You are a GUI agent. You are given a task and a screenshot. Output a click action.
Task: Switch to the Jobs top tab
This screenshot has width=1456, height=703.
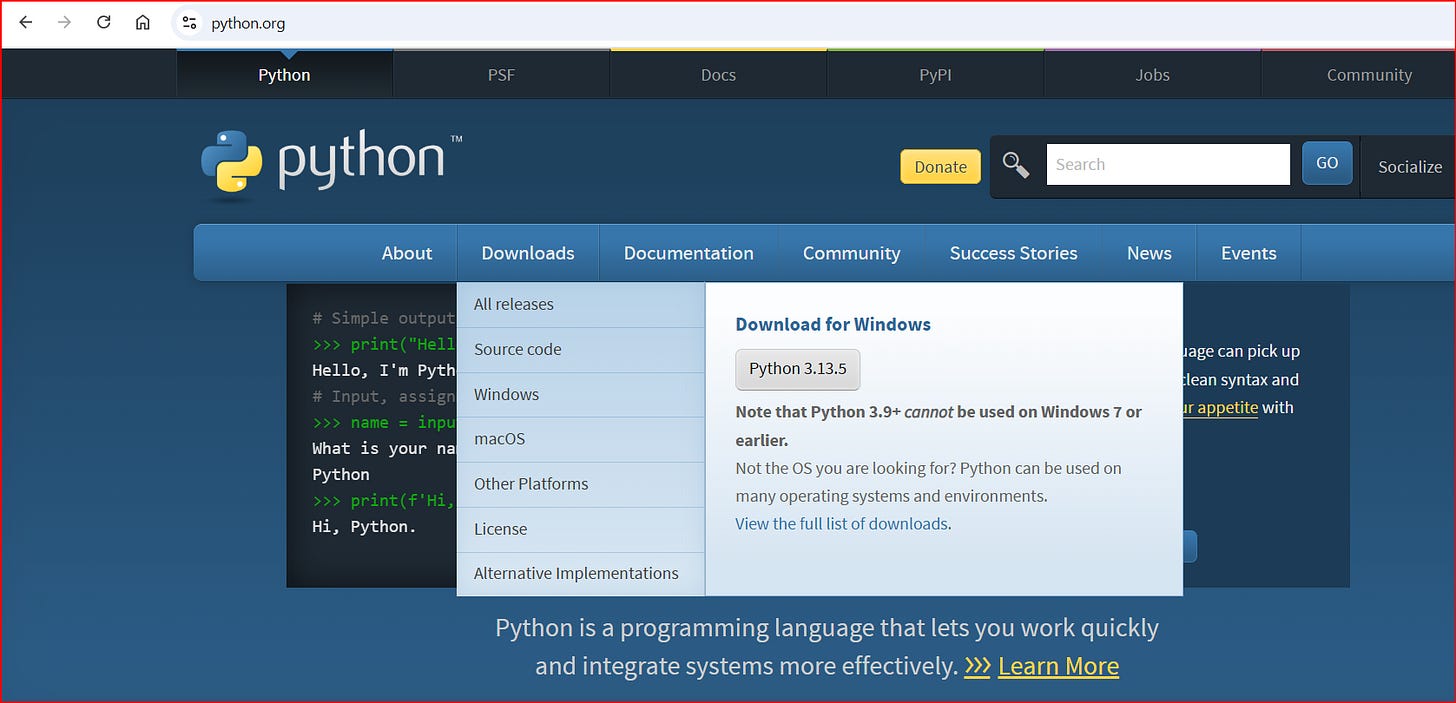(1152, 75)
